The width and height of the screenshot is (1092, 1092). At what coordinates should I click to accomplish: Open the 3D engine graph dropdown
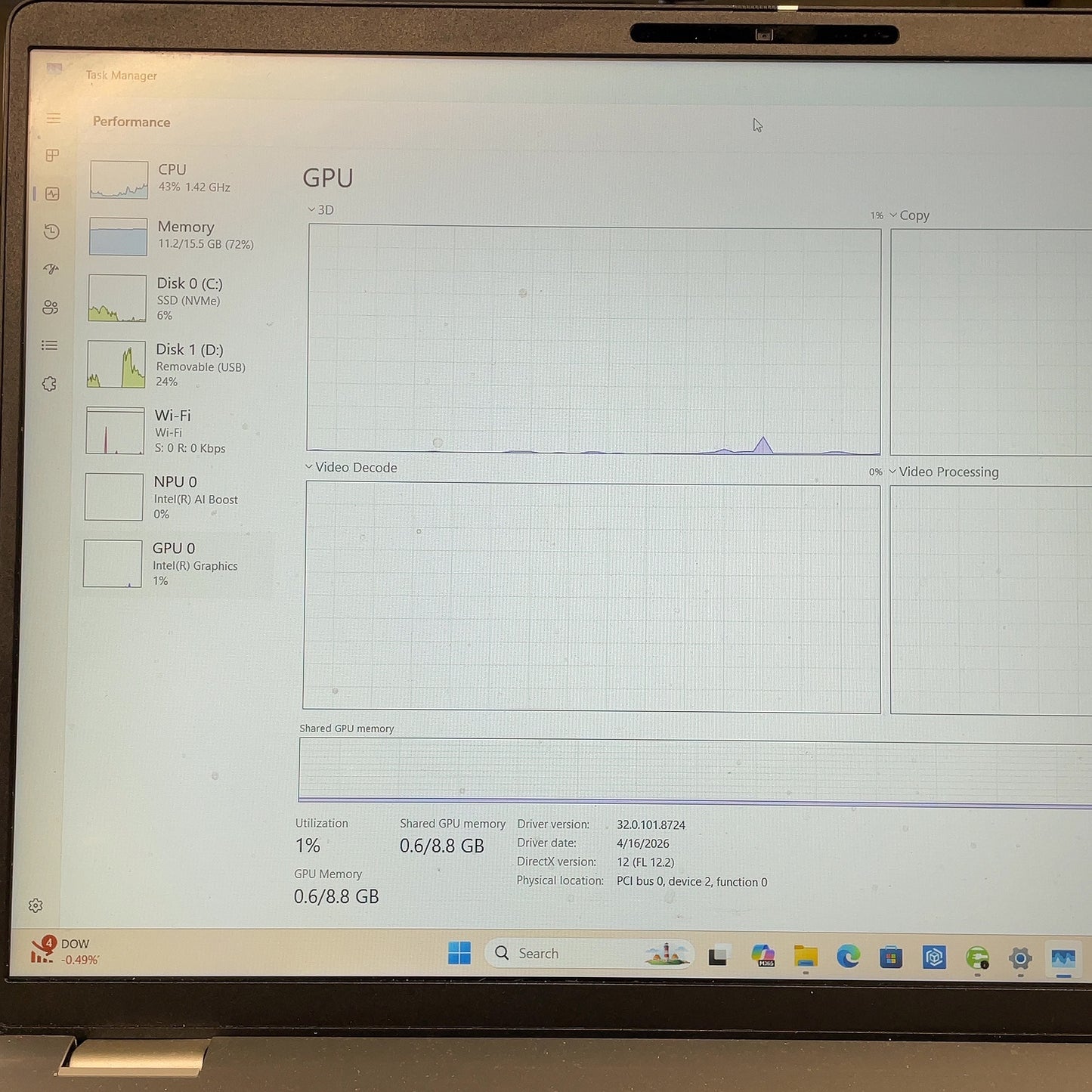click(x=321, y=210)
